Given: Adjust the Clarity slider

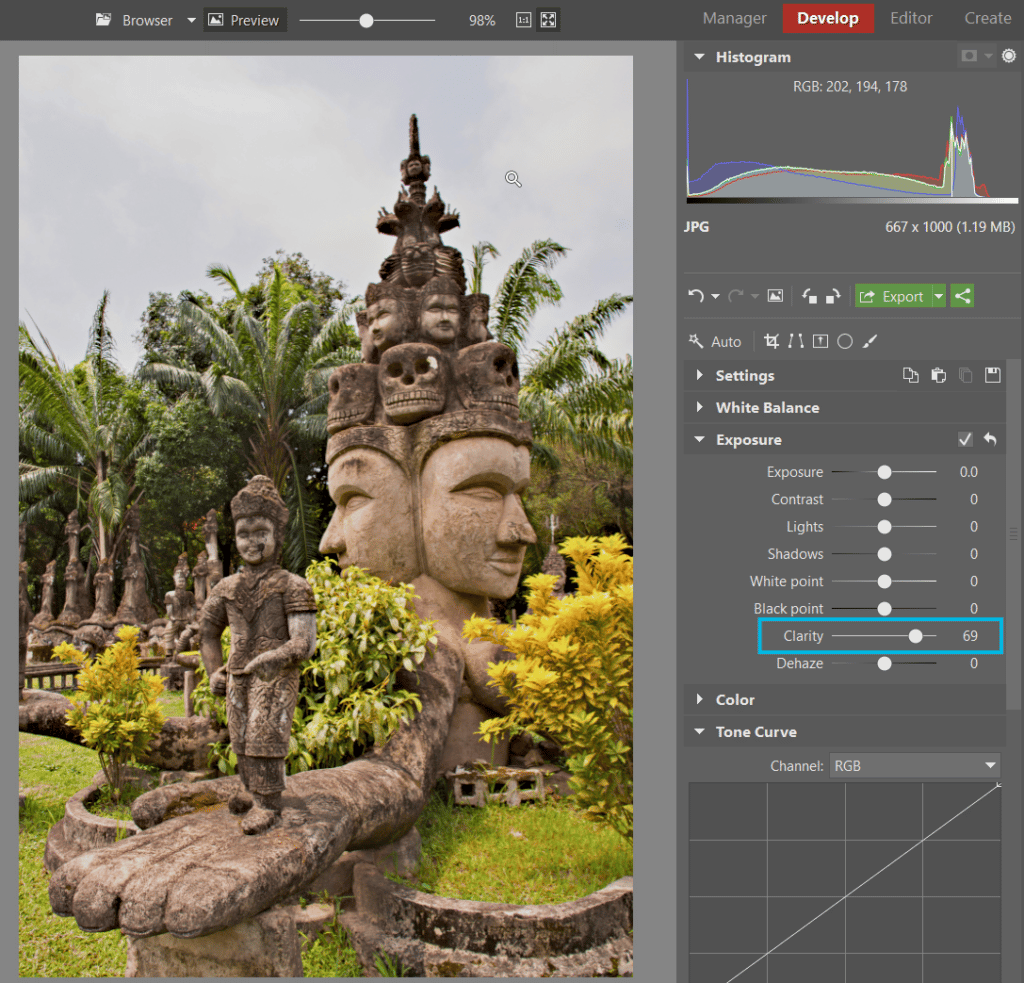Looking at the screenshot, I should tap(916, 636).
